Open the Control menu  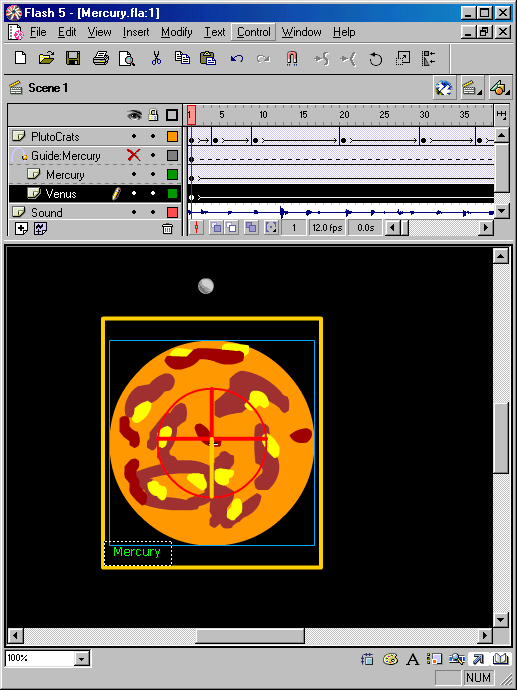click(253, 32)
